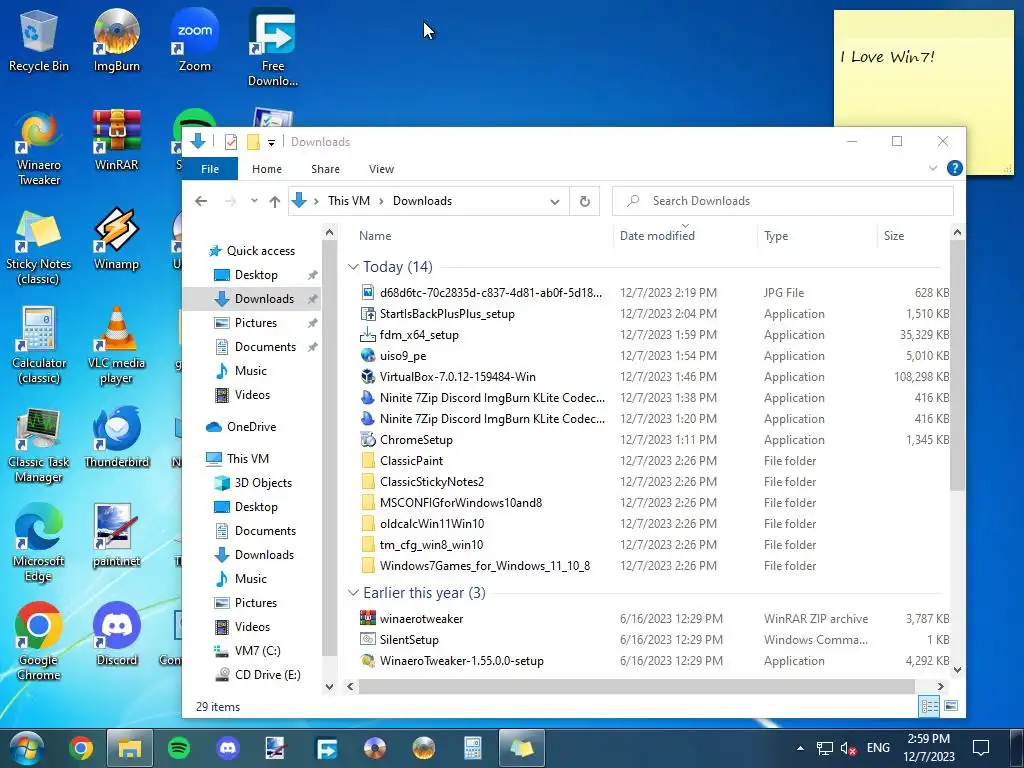
Task: Open Microsoft Edge desktop icon
Action: pyautogui.click(x=39, y=545)
